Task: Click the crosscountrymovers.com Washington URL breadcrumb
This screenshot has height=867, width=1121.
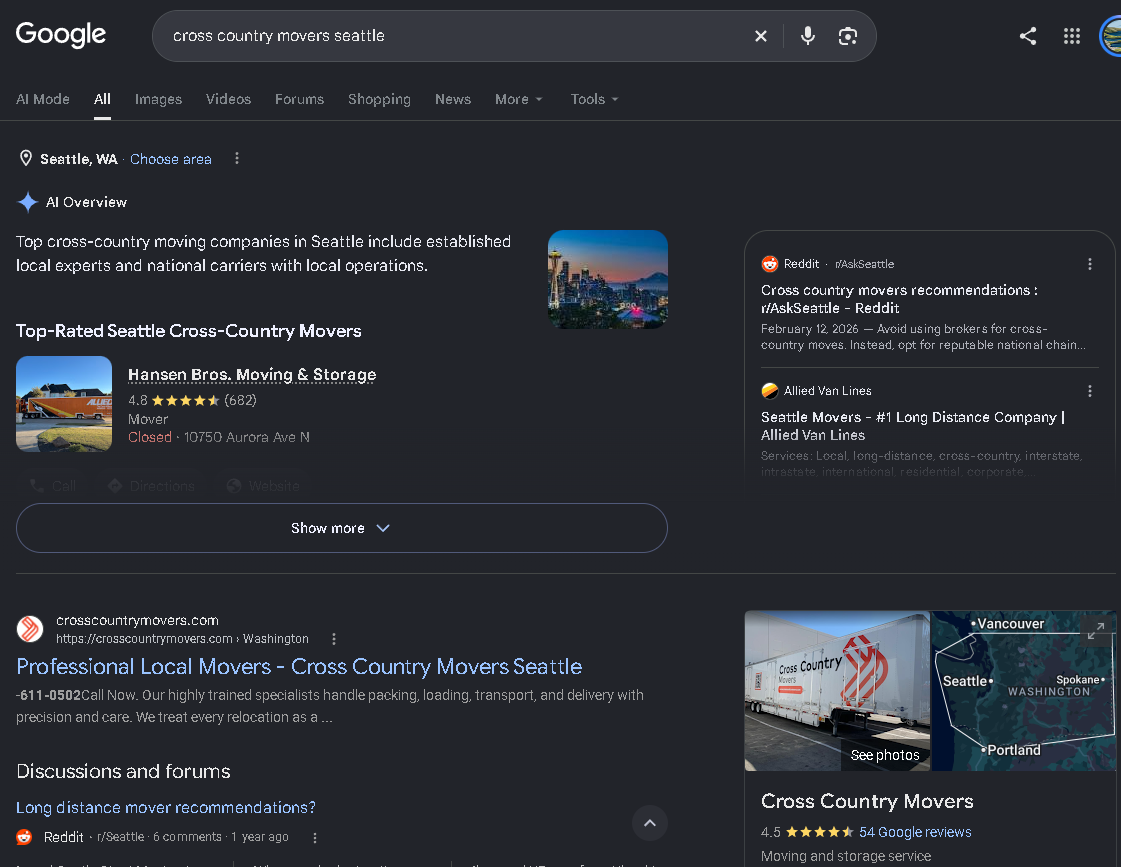Action: coord(182,639)
